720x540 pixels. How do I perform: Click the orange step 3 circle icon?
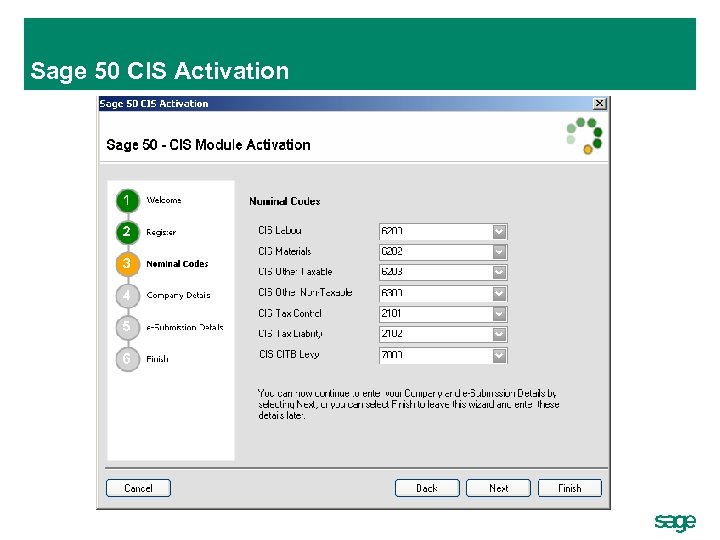(x=127, y=264)
